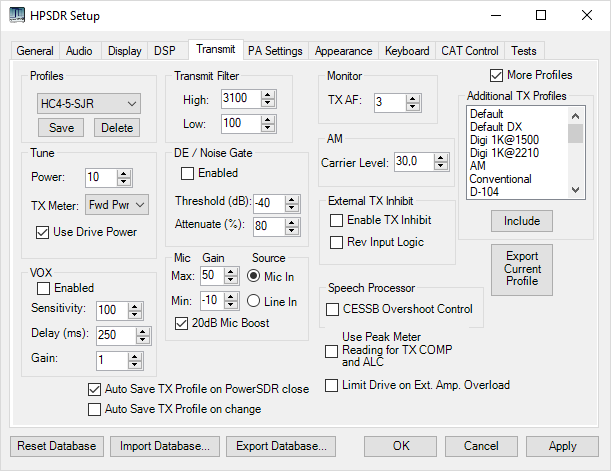Click the Include button
The height and width of the screenshot is (471, 611).
522,221
